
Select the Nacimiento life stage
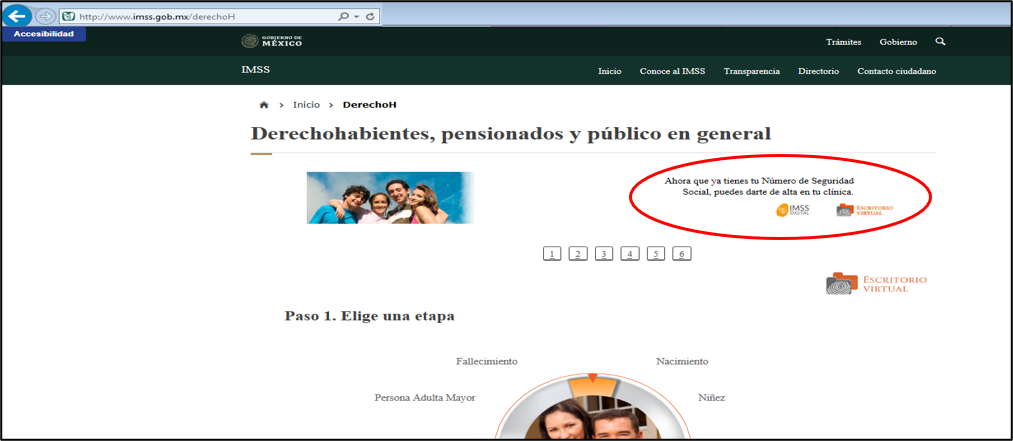(682, 362)
